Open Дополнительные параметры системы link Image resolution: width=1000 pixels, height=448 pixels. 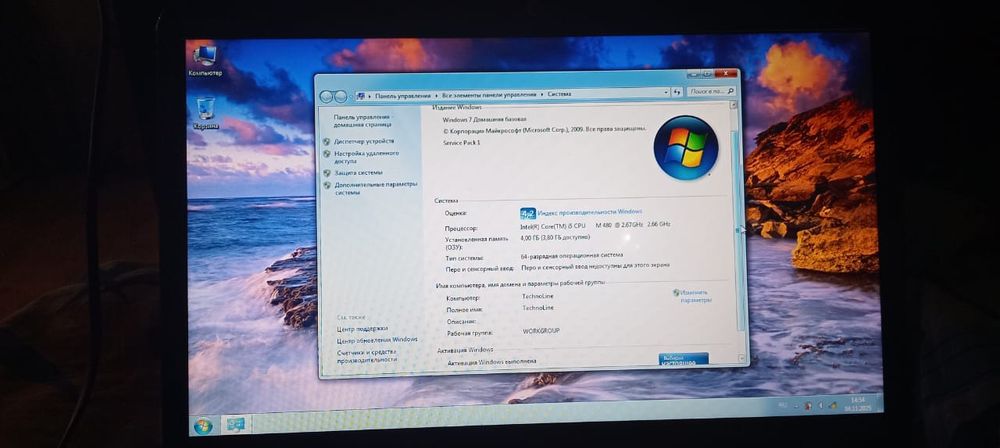click(376, 188)
